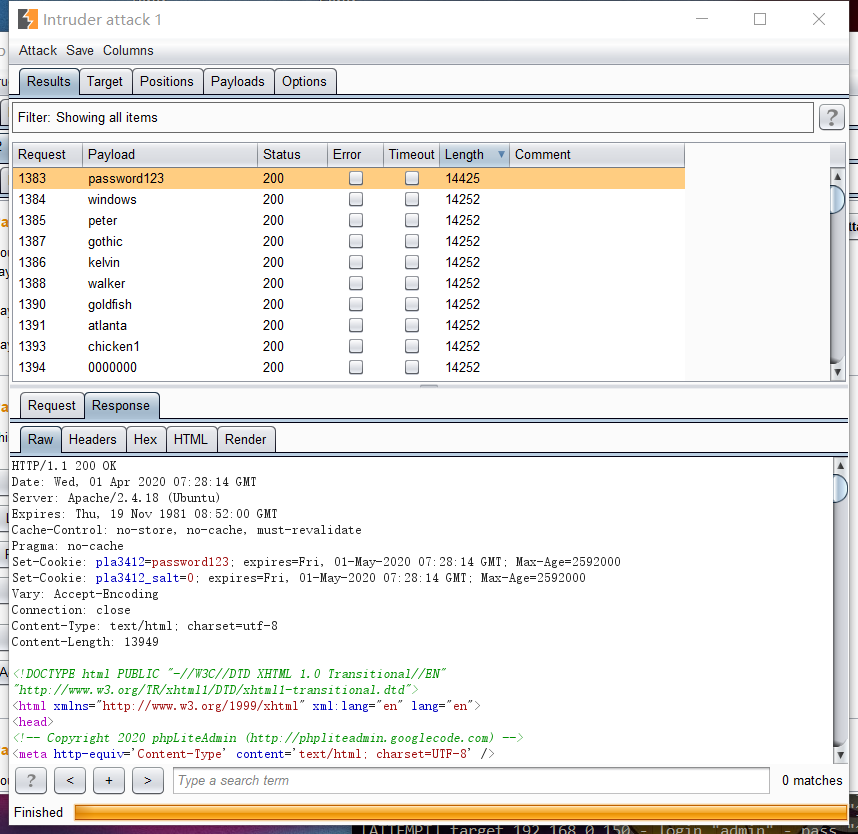858x834 pixels.
Task: Click the 0 matches label
Action: click(812, 780)
